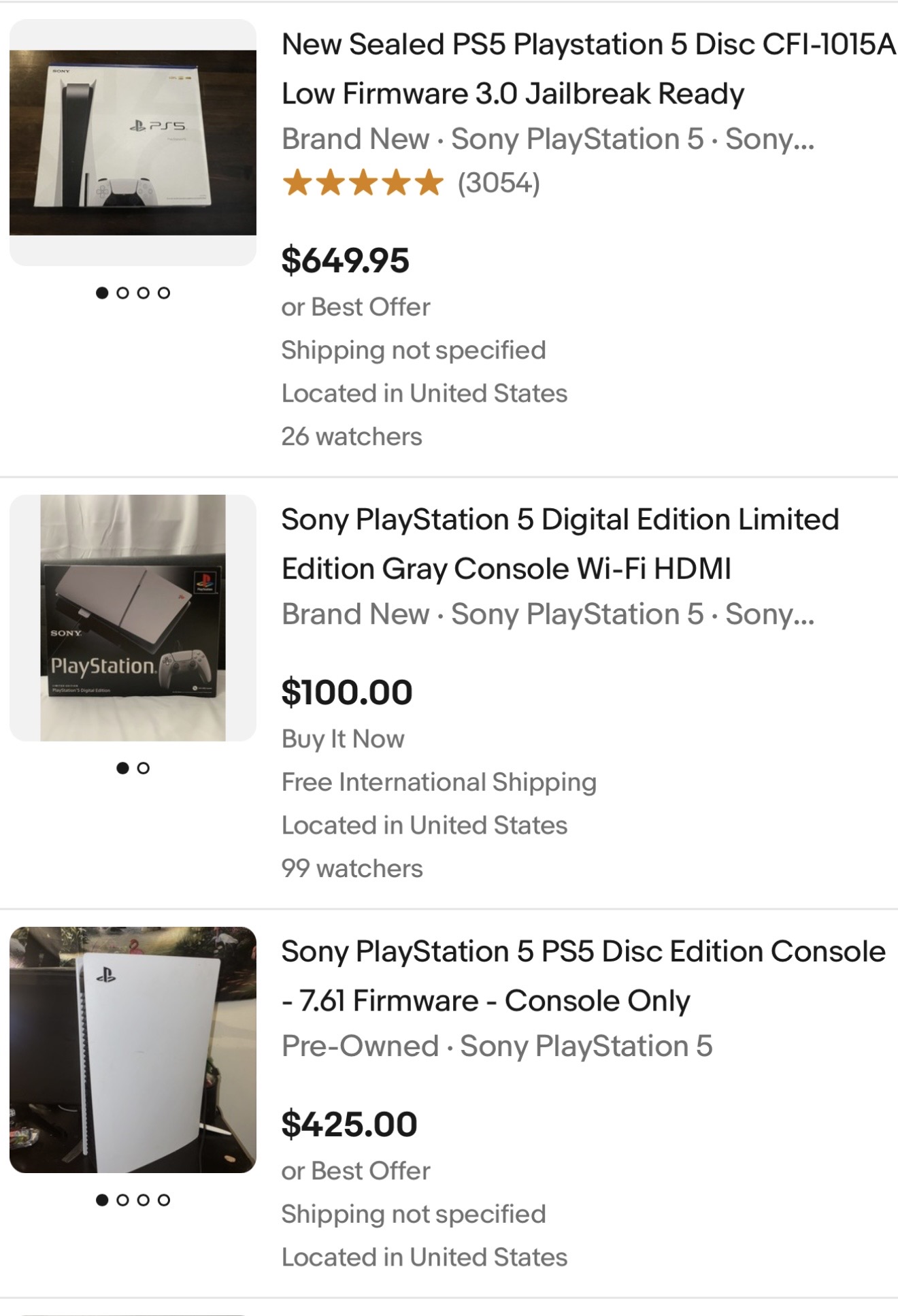The image size is (898, 1316).
Task: Click the $649.95 price
Action: (x=346, y=261)
